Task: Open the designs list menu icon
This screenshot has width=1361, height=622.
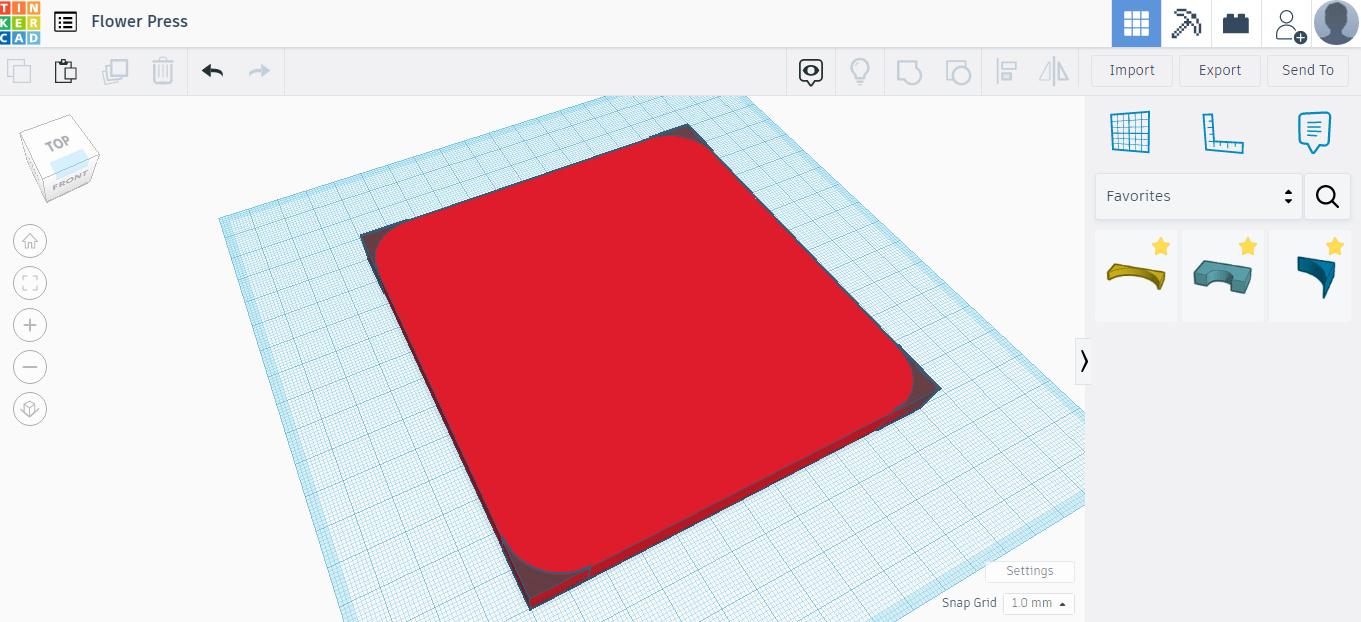Action: click(65, 22)
